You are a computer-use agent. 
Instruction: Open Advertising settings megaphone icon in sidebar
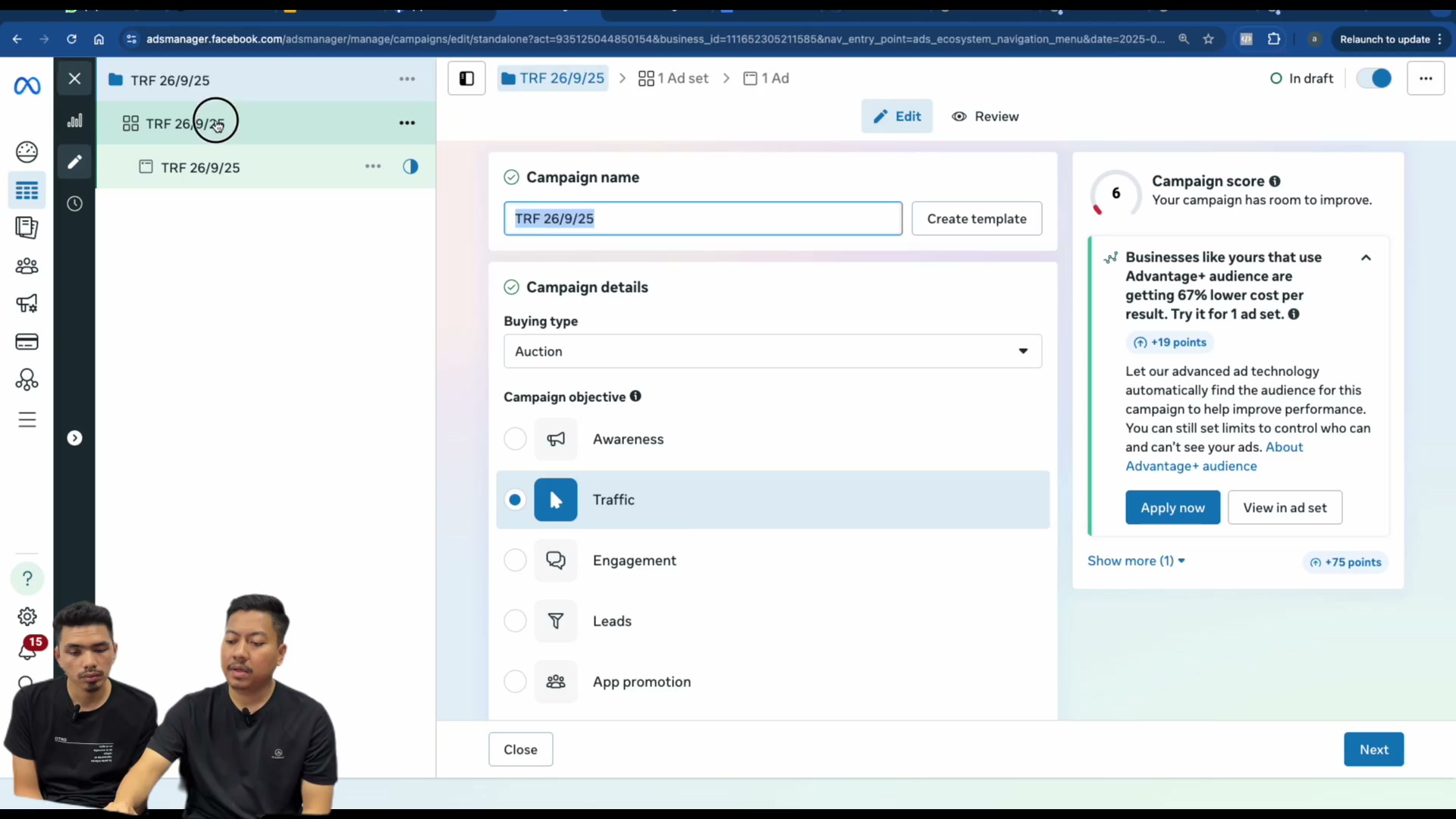(27, 304)
